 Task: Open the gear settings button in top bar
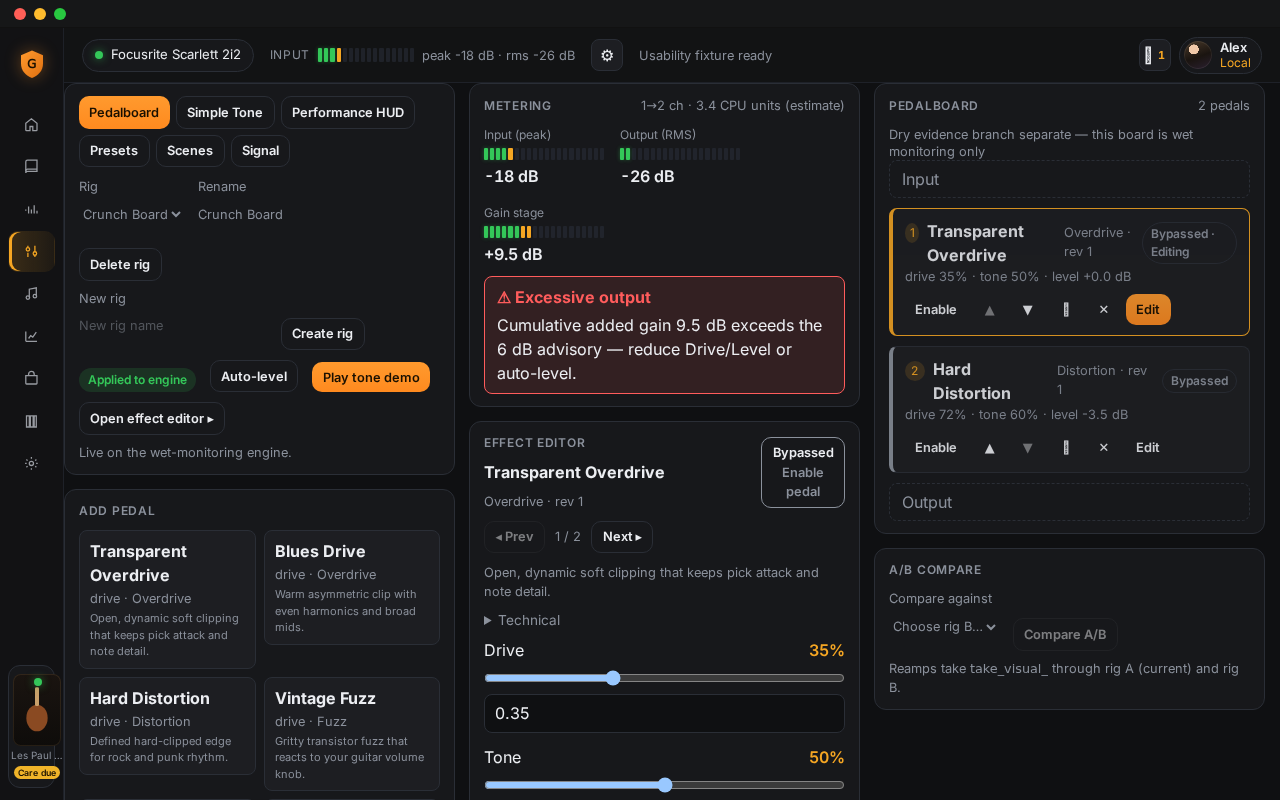607,55
